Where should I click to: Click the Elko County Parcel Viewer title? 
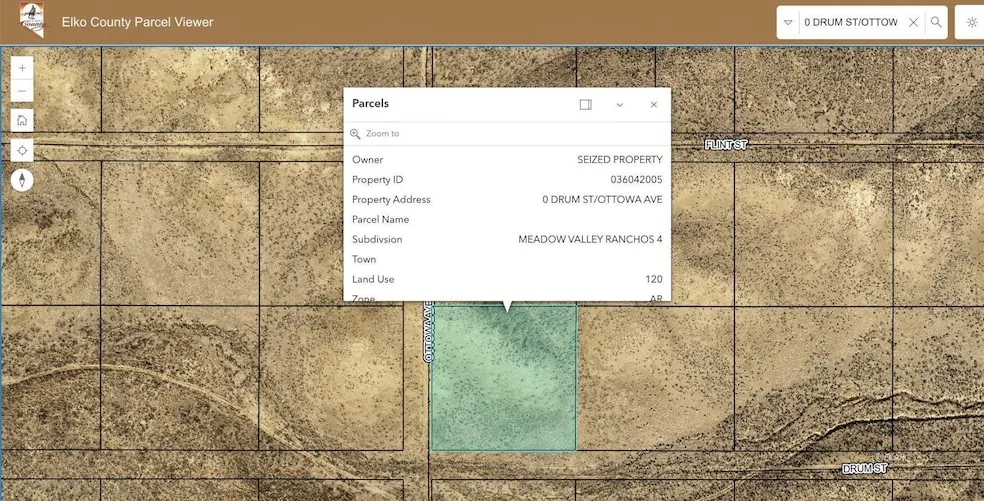click(137, 22)
